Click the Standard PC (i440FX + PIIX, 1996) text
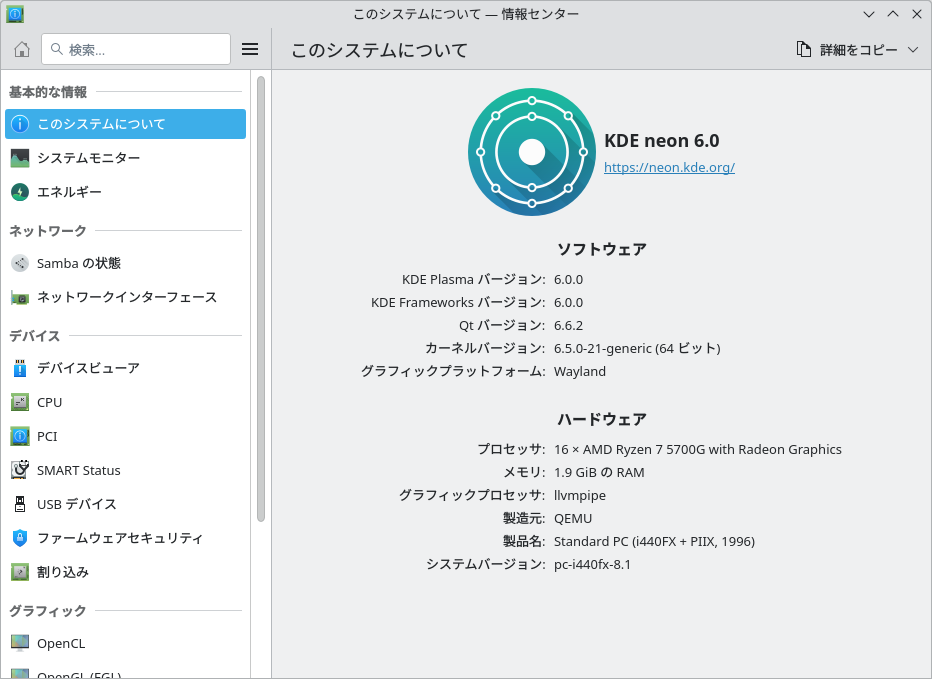 coord(654,542)
